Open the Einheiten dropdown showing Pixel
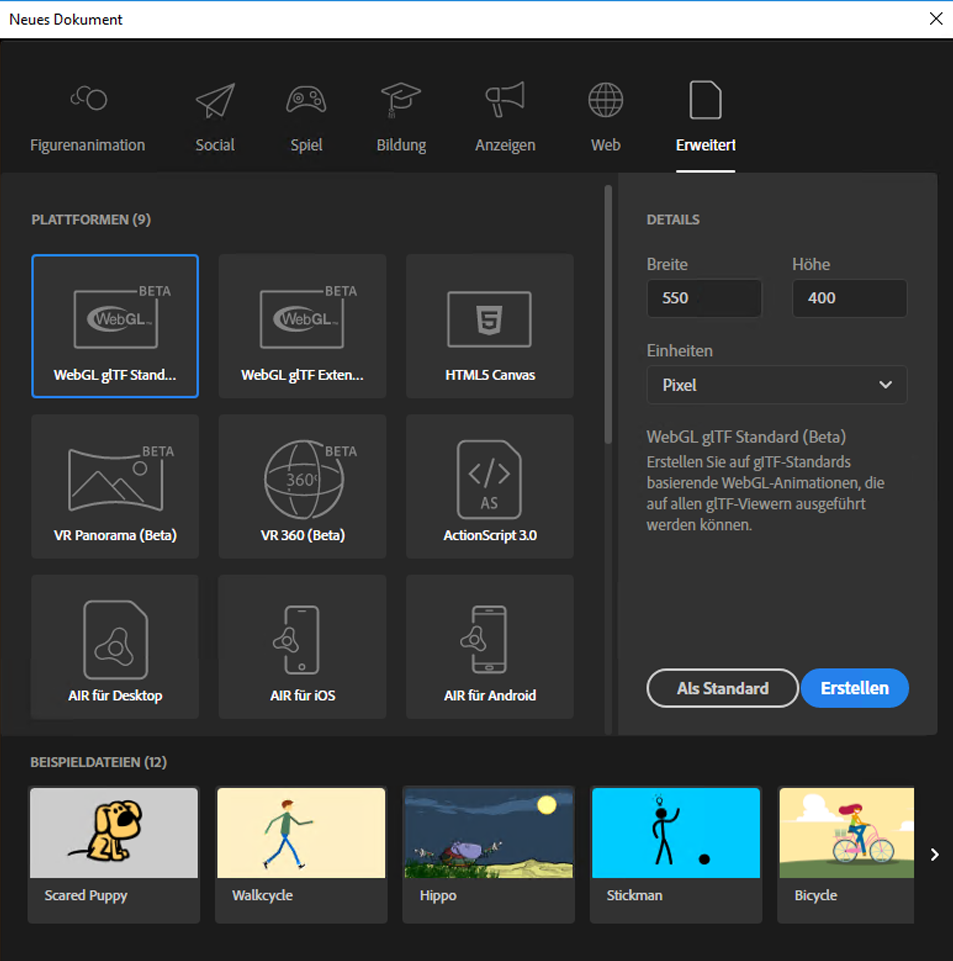Image resolution: width=953 pixels, height=961 pixels. 777,385
